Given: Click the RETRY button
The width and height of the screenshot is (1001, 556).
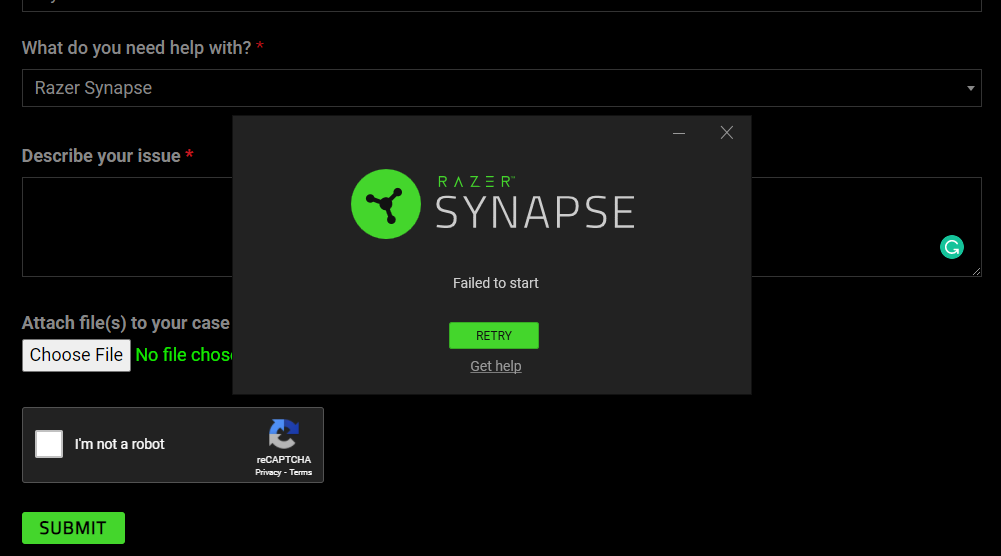Looking at the screenshot, I should [x=493, y=336].
